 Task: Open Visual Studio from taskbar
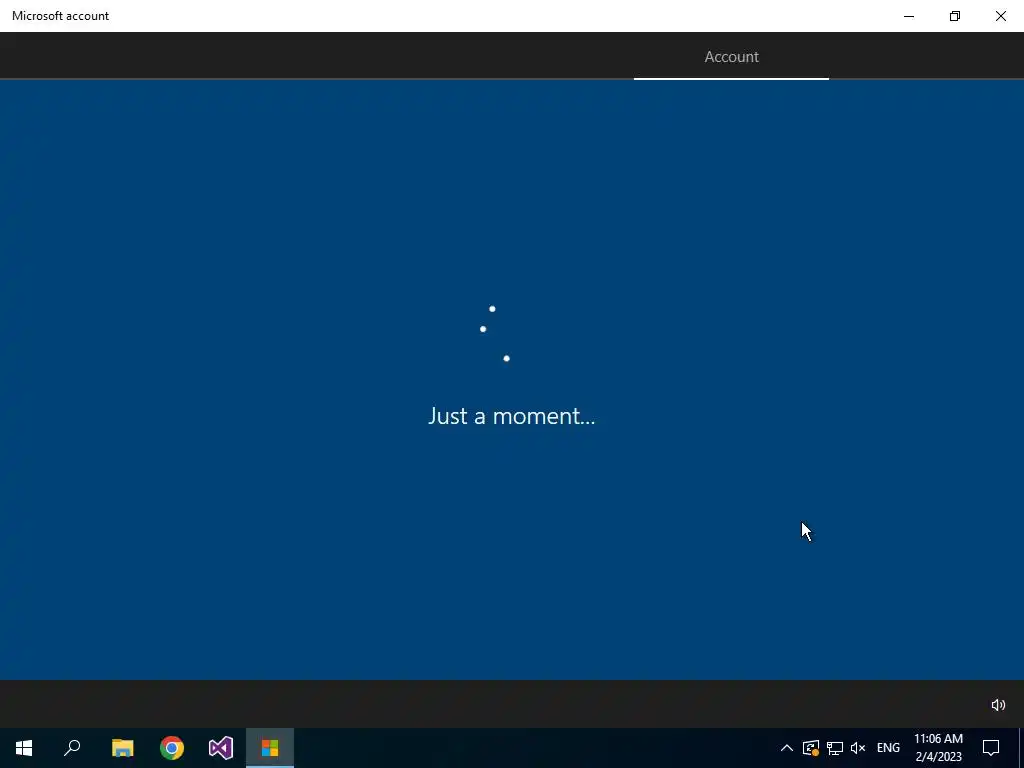pos(221,748)
